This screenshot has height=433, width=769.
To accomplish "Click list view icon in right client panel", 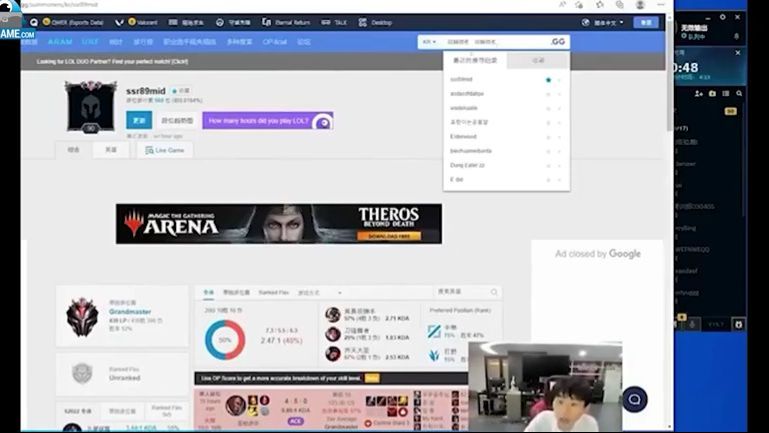I will click(725, 93).
